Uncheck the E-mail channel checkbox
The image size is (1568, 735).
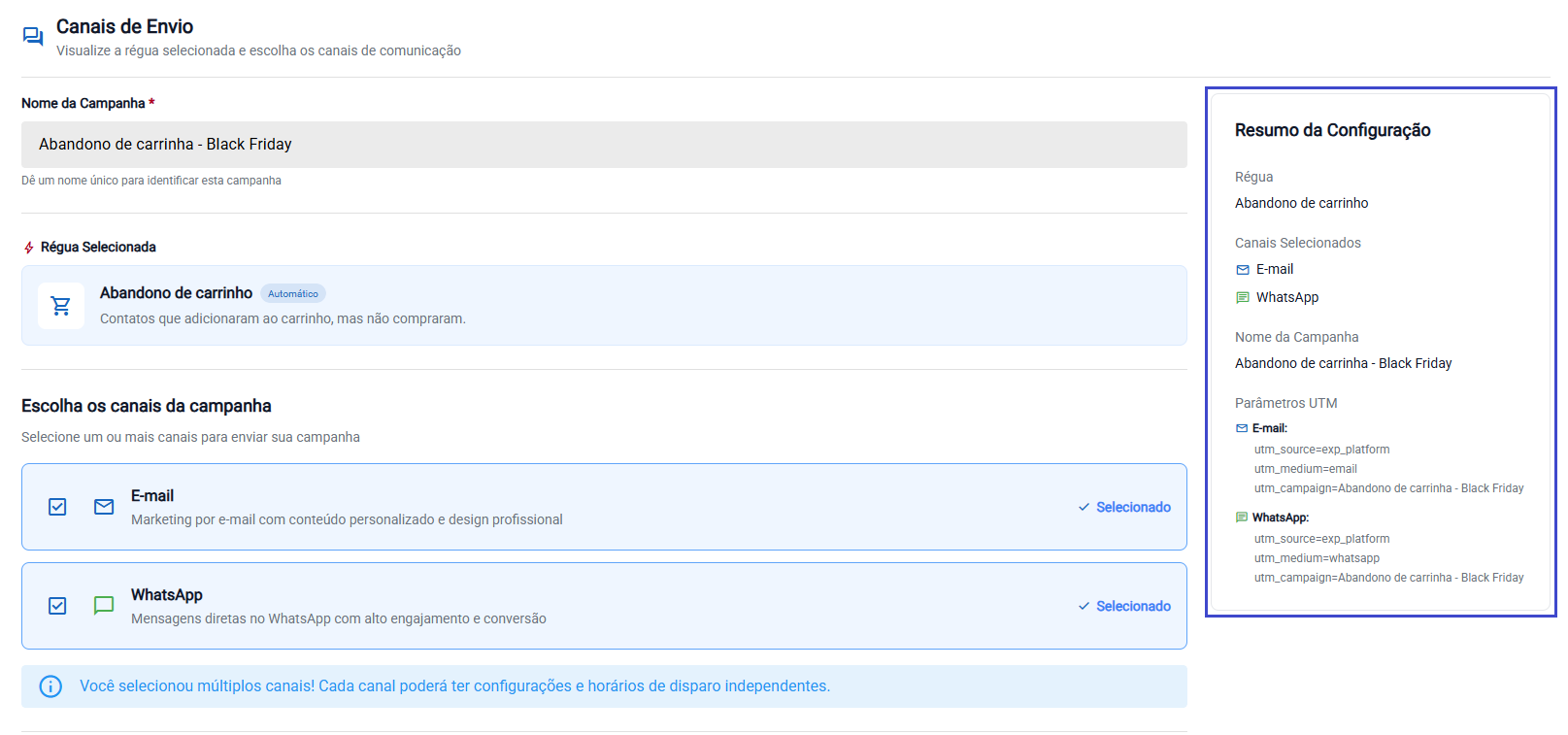coord(57,507)
